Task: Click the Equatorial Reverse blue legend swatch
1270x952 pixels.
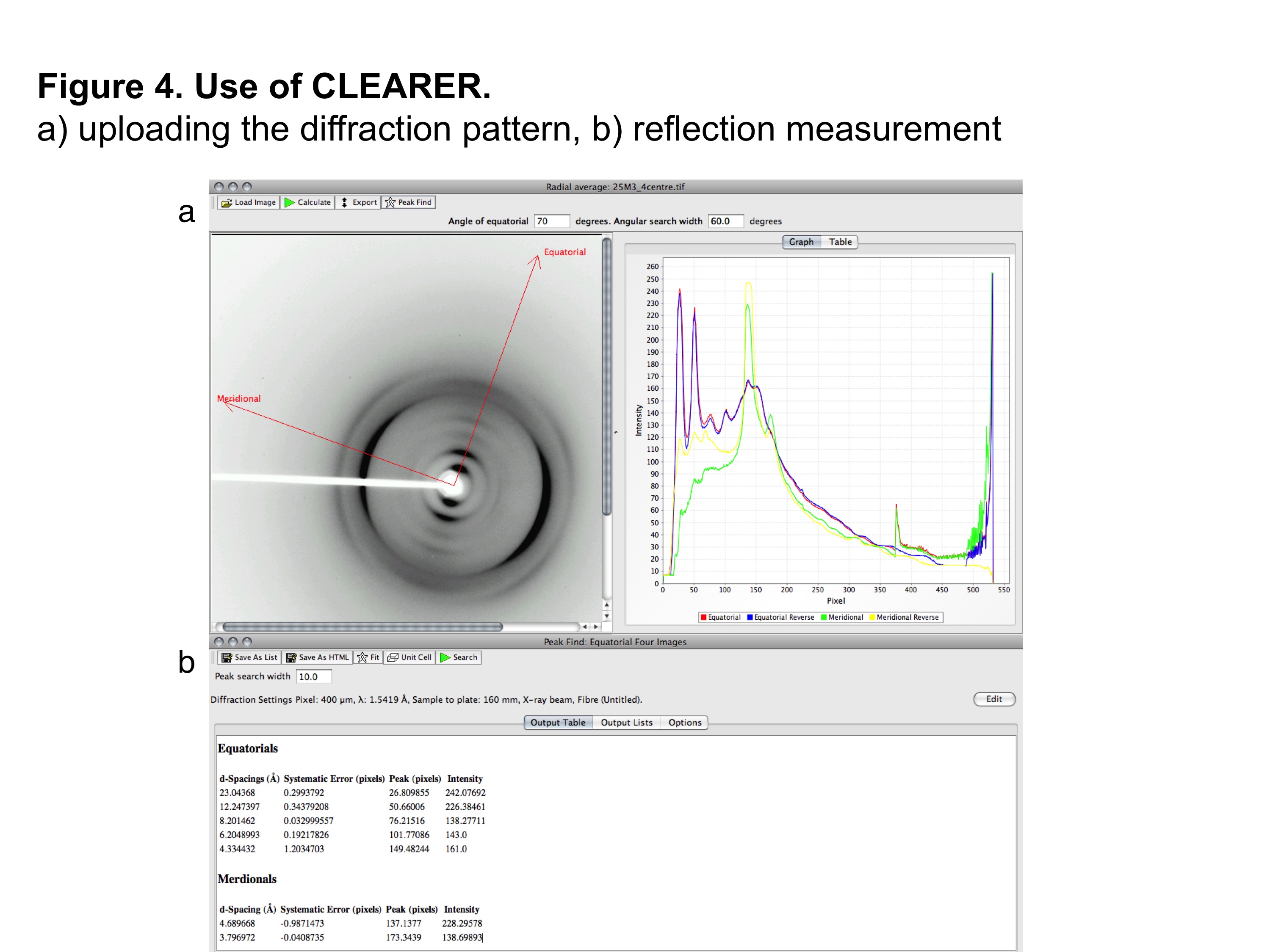Action: click(750, 618)
